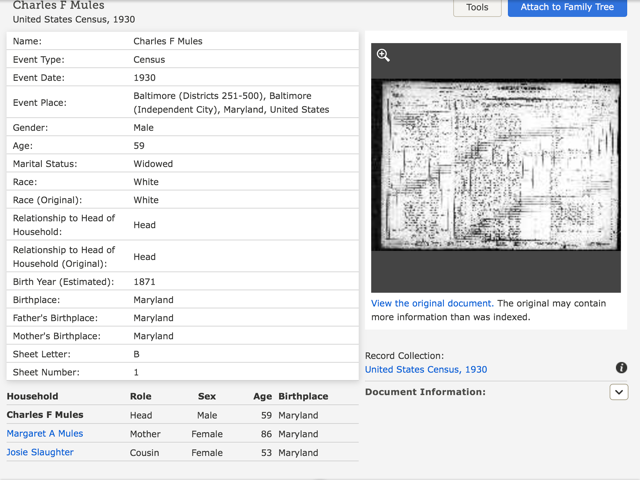The width and height of the screenshot is (640, 480).
Task: Select Charles F Mules household row
Action: 45,415
